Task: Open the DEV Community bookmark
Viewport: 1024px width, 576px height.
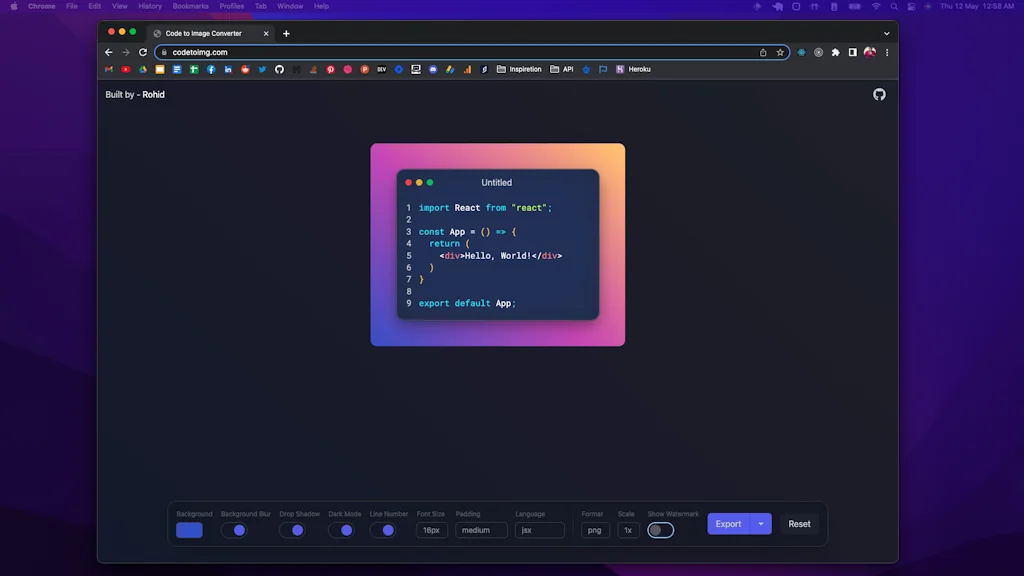Action: pyautogui.click(x=382, y=69)
